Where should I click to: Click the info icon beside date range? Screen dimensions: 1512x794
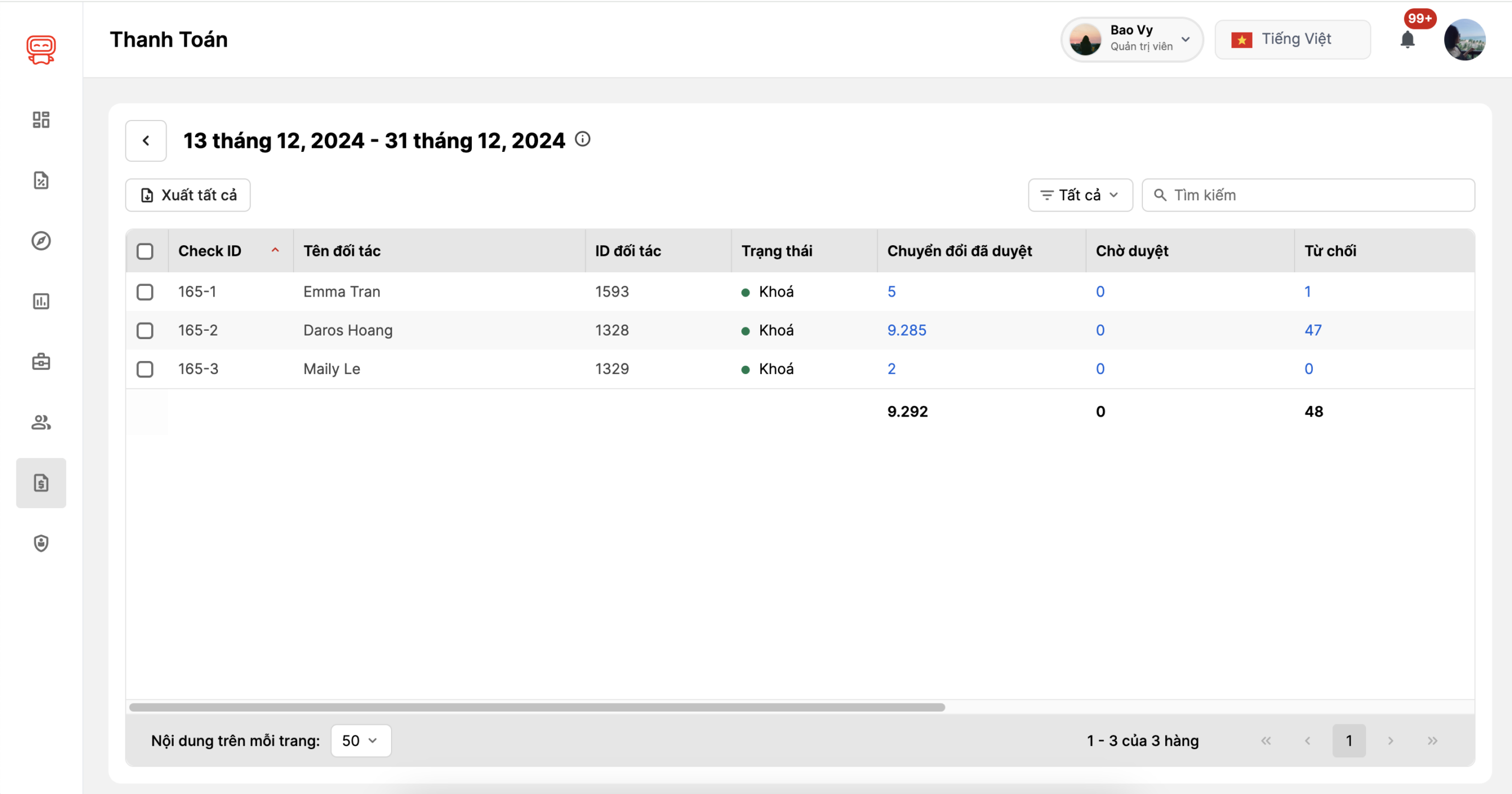pos(582,139)
